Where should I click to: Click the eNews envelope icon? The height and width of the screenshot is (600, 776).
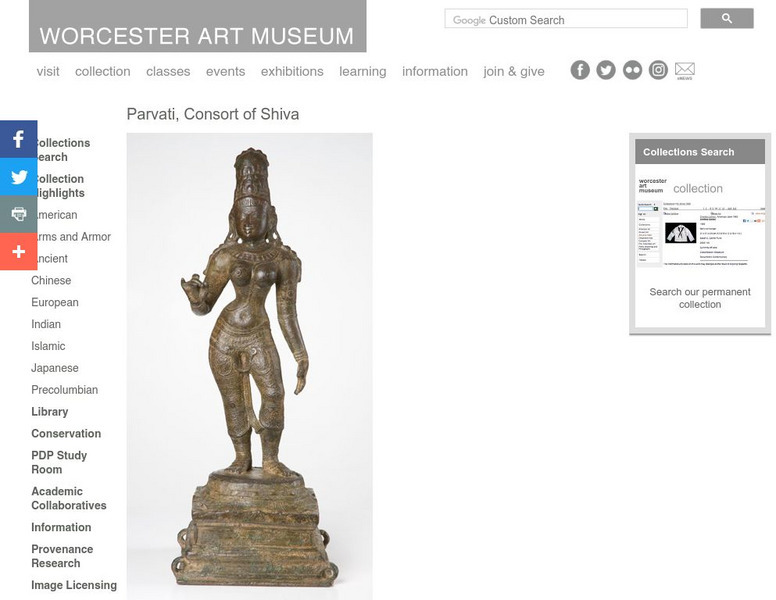(x=685, y=70)
